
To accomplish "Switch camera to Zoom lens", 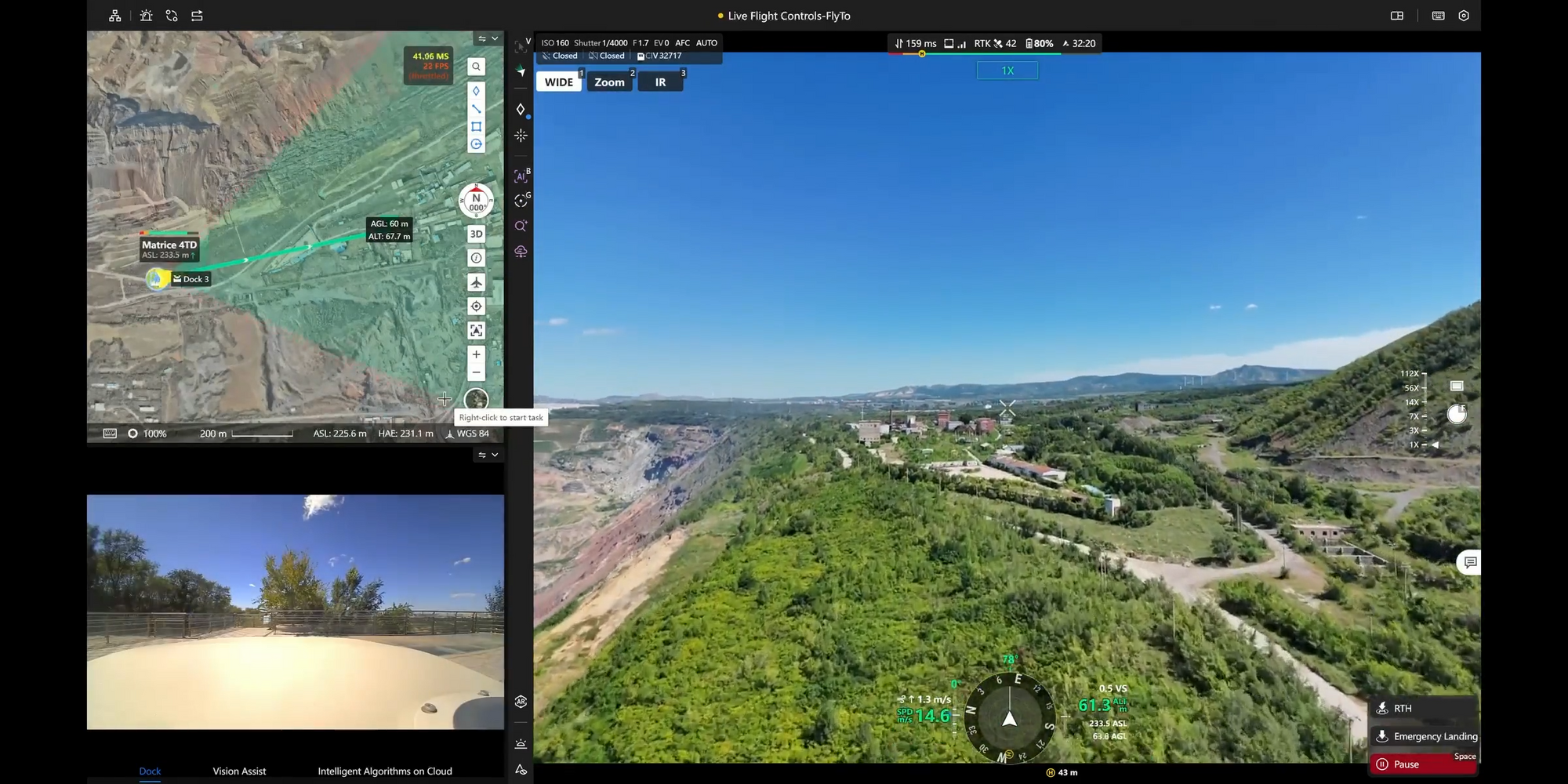I will (x=609, y=82).
